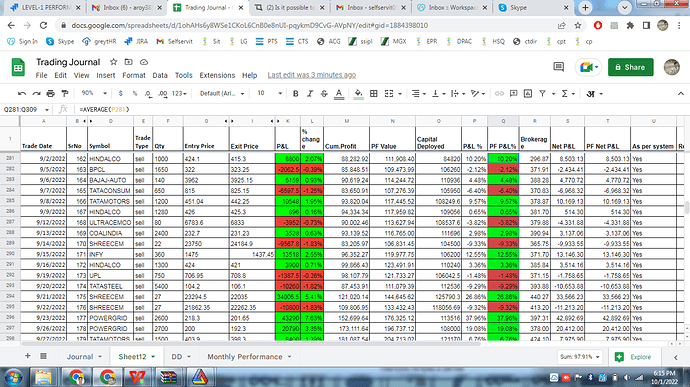Open the Borders tool icon

tap(374, 93)
